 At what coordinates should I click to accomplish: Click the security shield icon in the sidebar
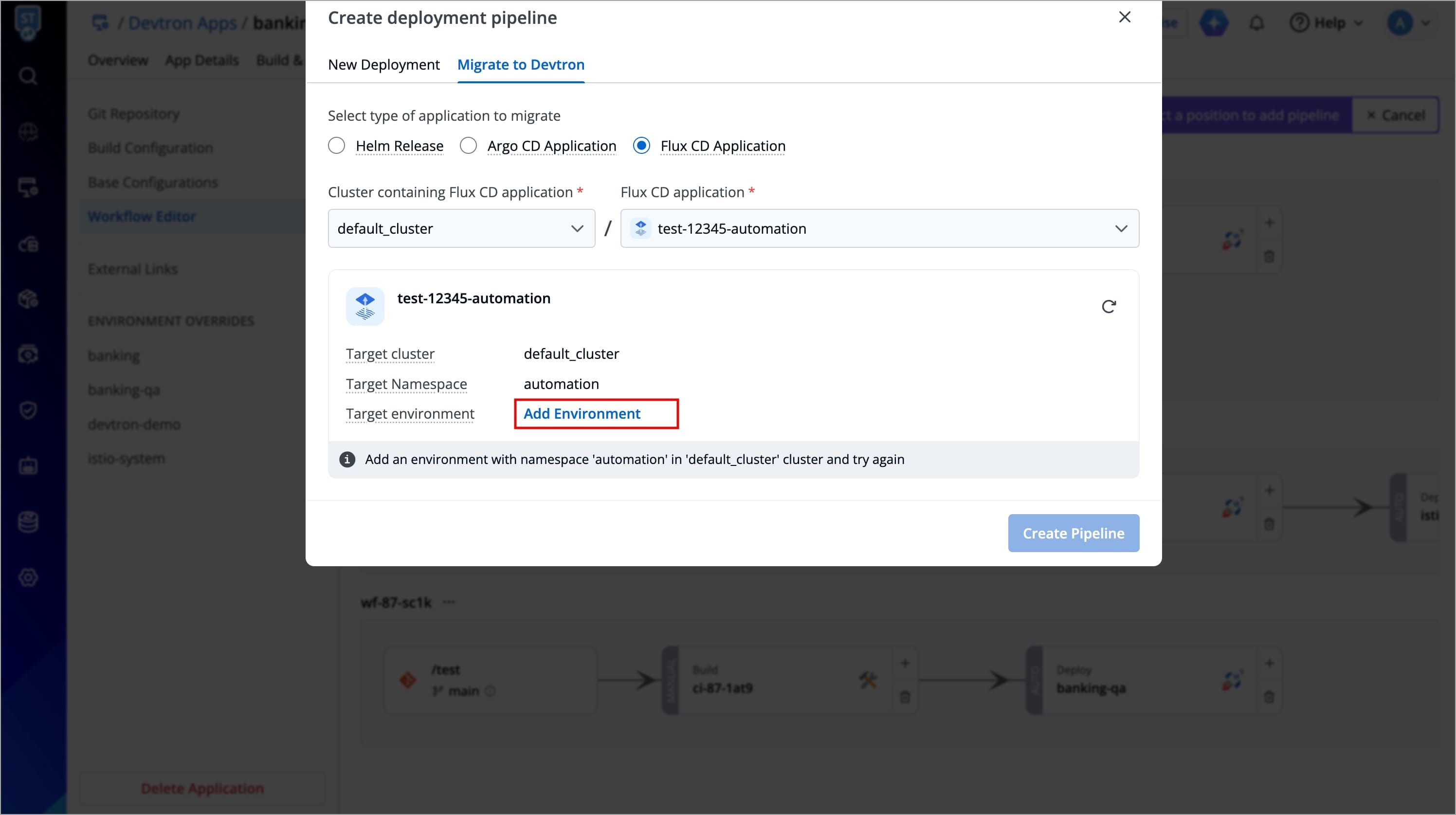click(x=28, y=409)
